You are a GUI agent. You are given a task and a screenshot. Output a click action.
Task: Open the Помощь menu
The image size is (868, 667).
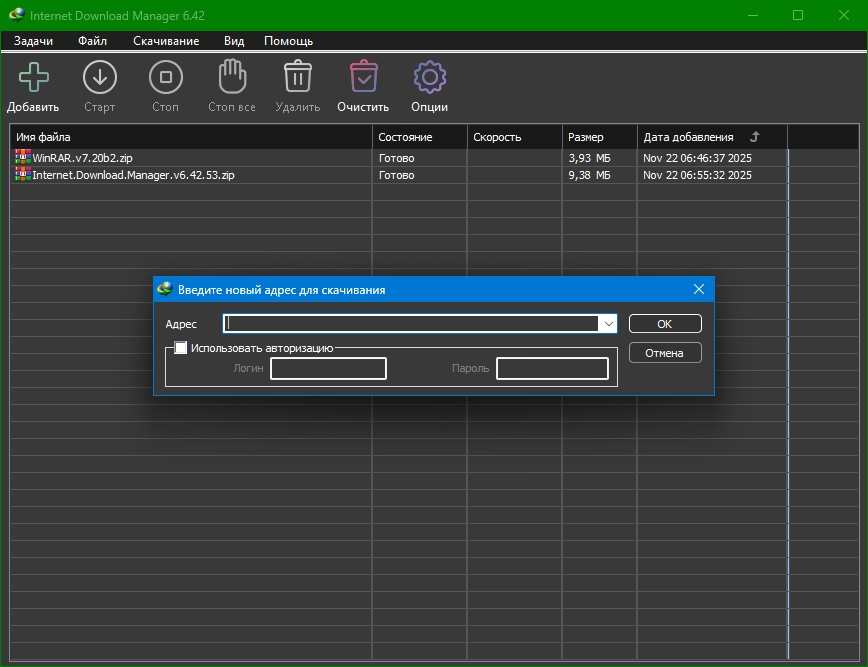pyautogui.click(x=288, y=41)
